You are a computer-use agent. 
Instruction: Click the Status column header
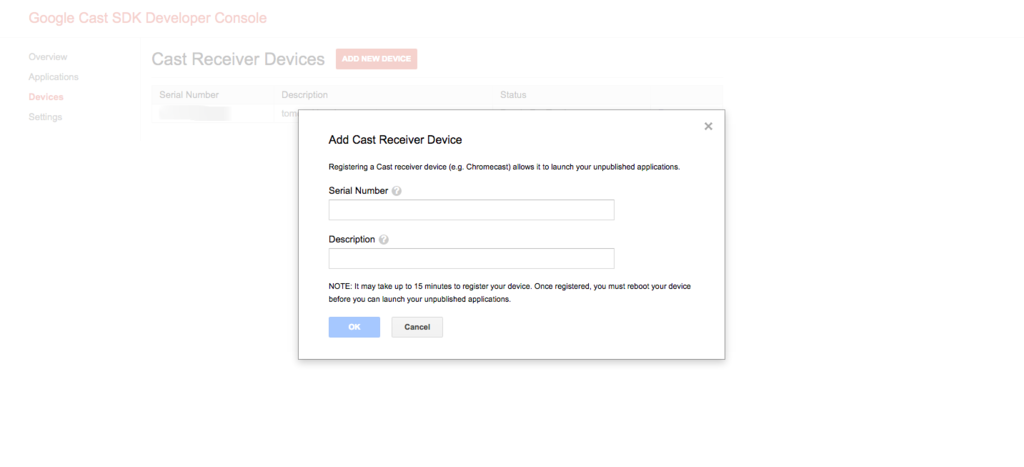(x=513, y=95)
